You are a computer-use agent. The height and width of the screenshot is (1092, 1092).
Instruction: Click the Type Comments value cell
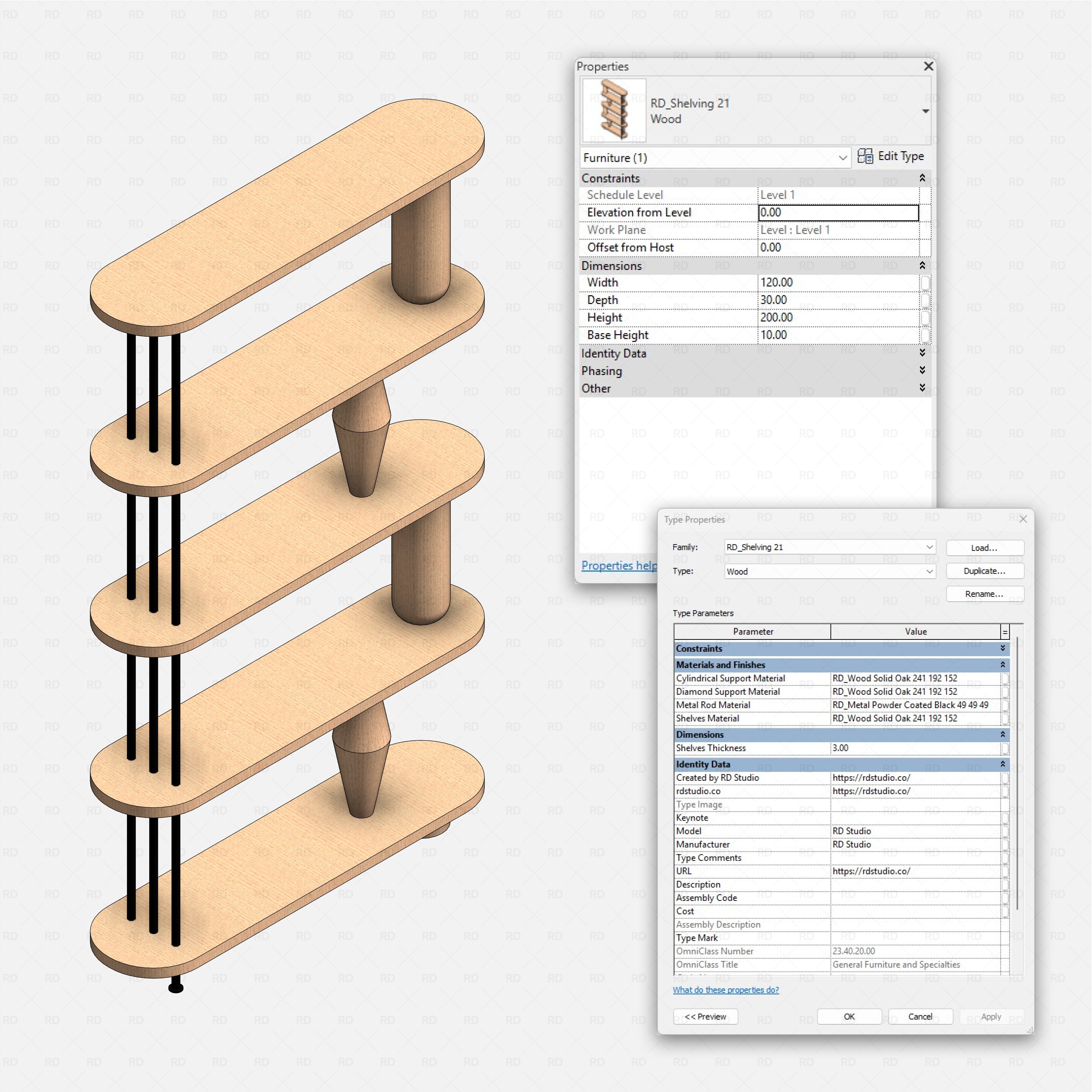pos(916,858)
